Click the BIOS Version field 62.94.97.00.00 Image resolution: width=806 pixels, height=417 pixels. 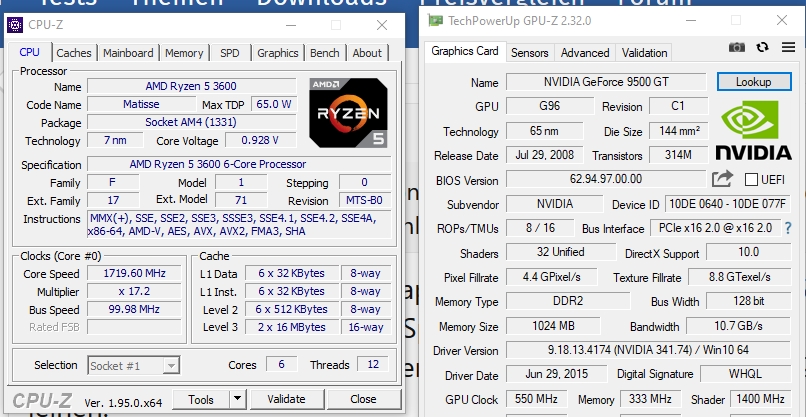[x=606, y=179]
